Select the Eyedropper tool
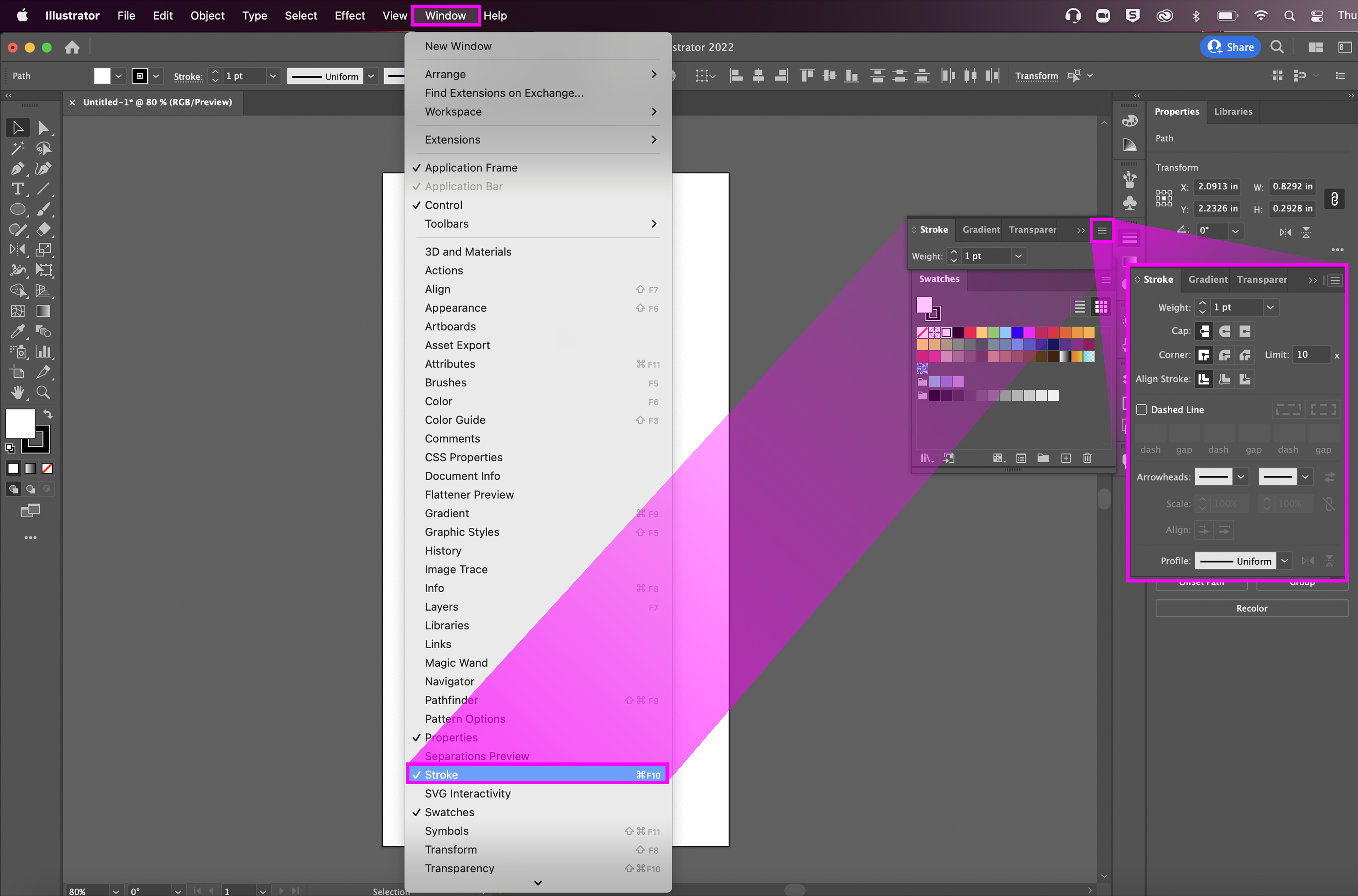Screen dimensions: 1358x896 click(x=17, y=332)
